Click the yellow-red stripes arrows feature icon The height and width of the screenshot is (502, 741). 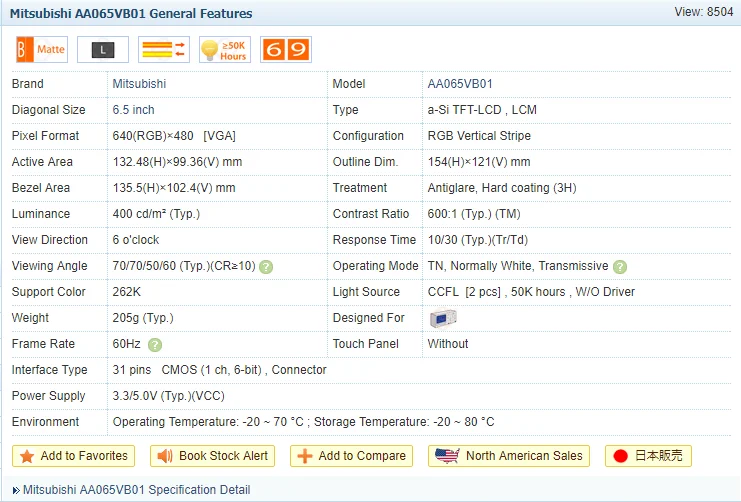pyautogui.click(x=164, y=49)
